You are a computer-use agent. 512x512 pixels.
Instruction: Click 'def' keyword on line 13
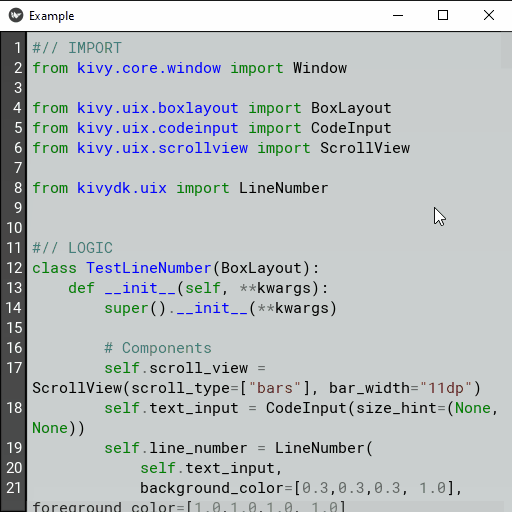[81, 288]
